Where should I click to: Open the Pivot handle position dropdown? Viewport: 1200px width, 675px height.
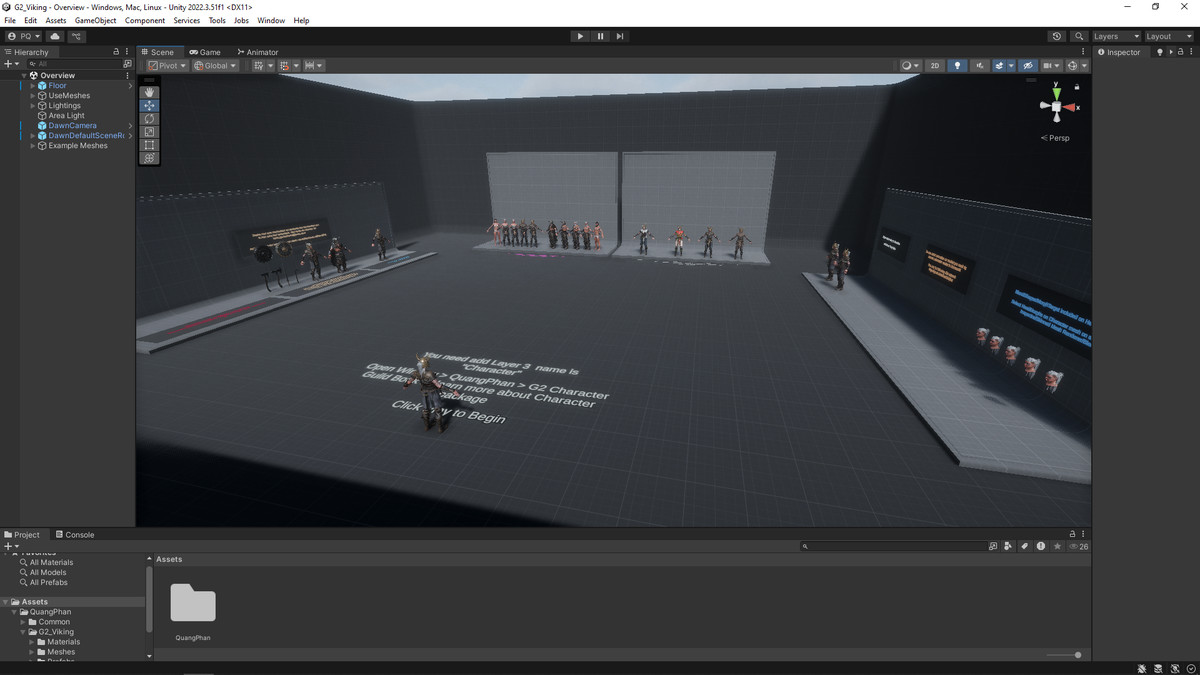click(x=166, y=66)
